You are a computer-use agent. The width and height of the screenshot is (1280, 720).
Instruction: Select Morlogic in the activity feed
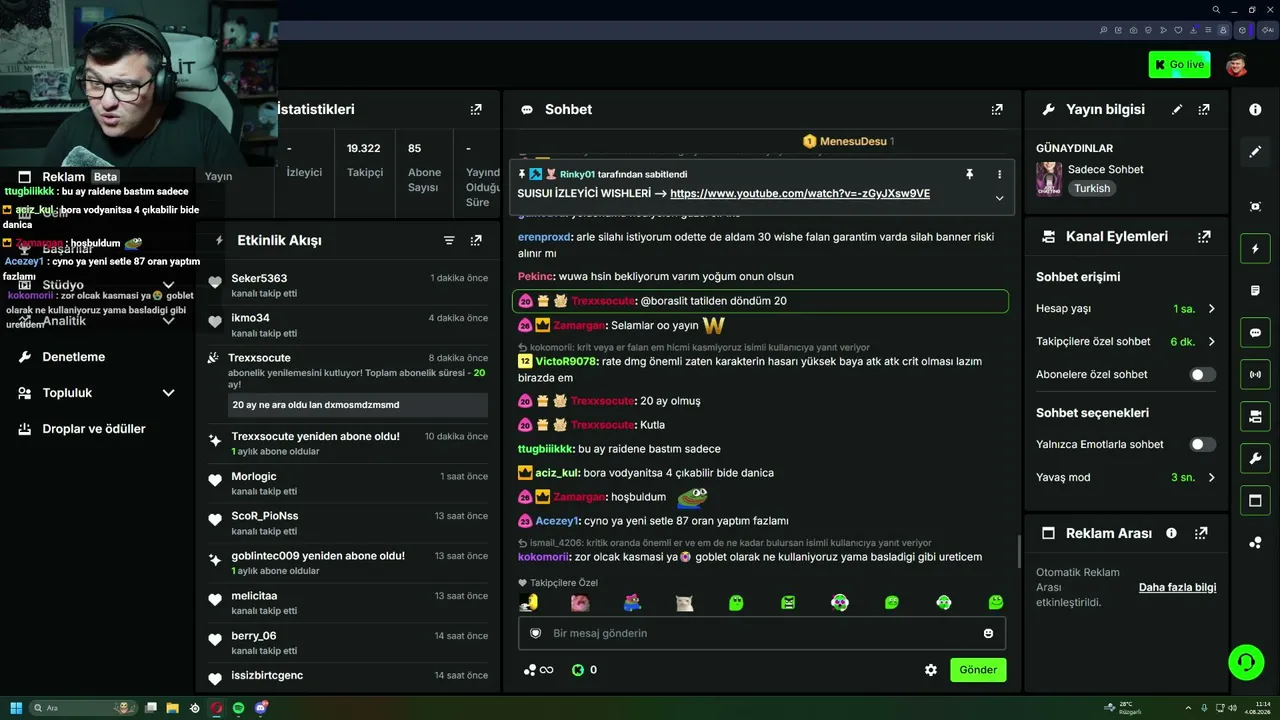click(254, 476)
